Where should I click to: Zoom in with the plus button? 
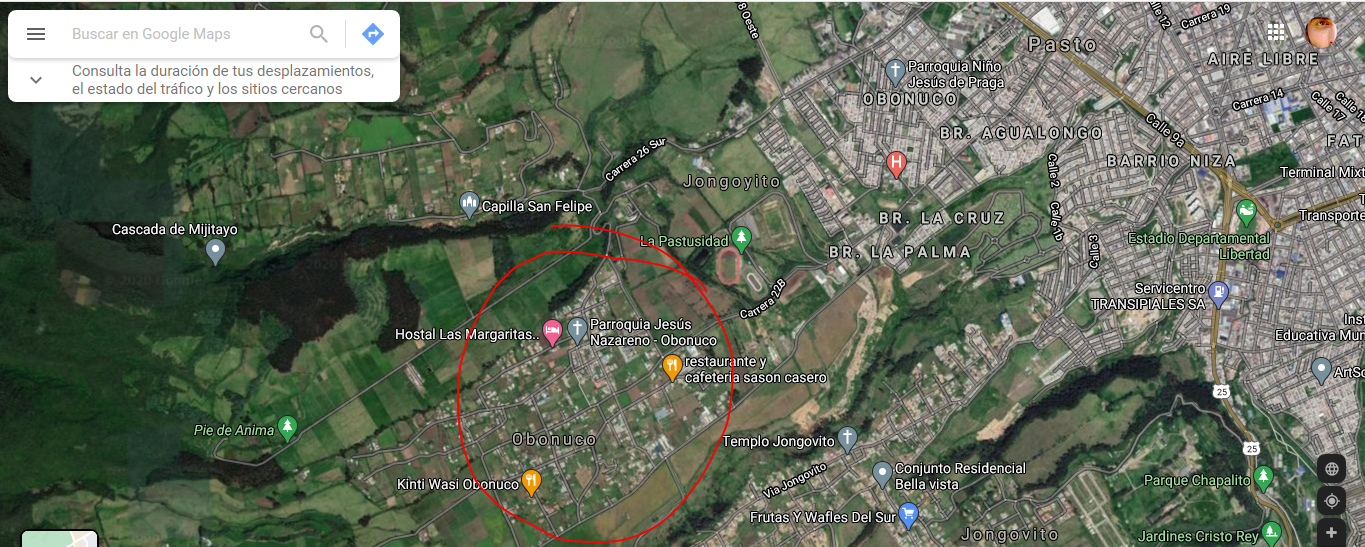click(1331, 533)
